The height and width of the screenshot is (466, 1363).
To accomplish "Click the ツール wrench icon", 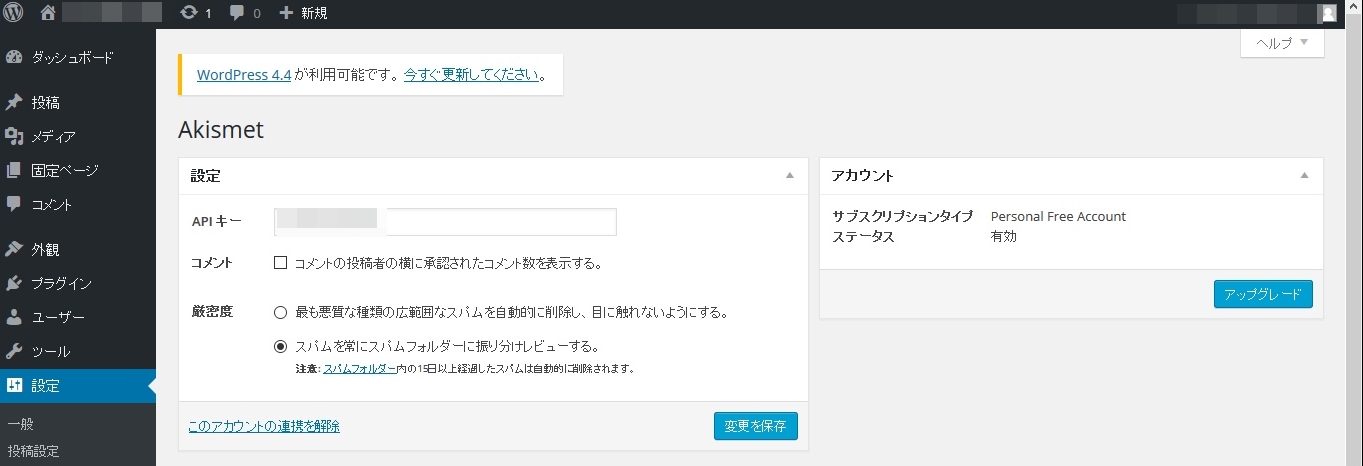I will pos(14,351).
